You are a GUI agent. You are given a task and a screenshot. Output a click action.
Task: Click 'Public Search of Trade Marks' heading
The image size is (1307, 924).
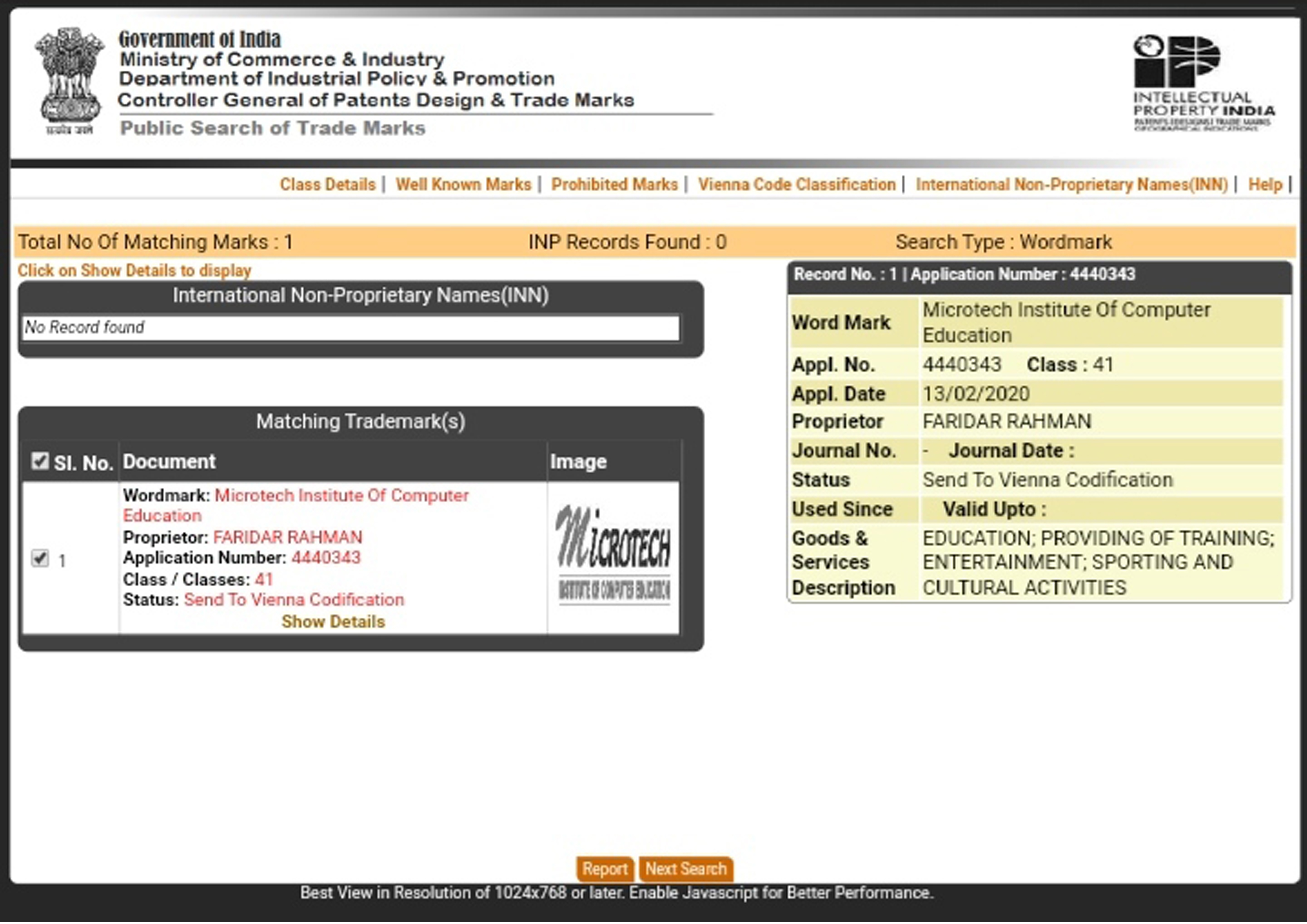pos(273,129)
